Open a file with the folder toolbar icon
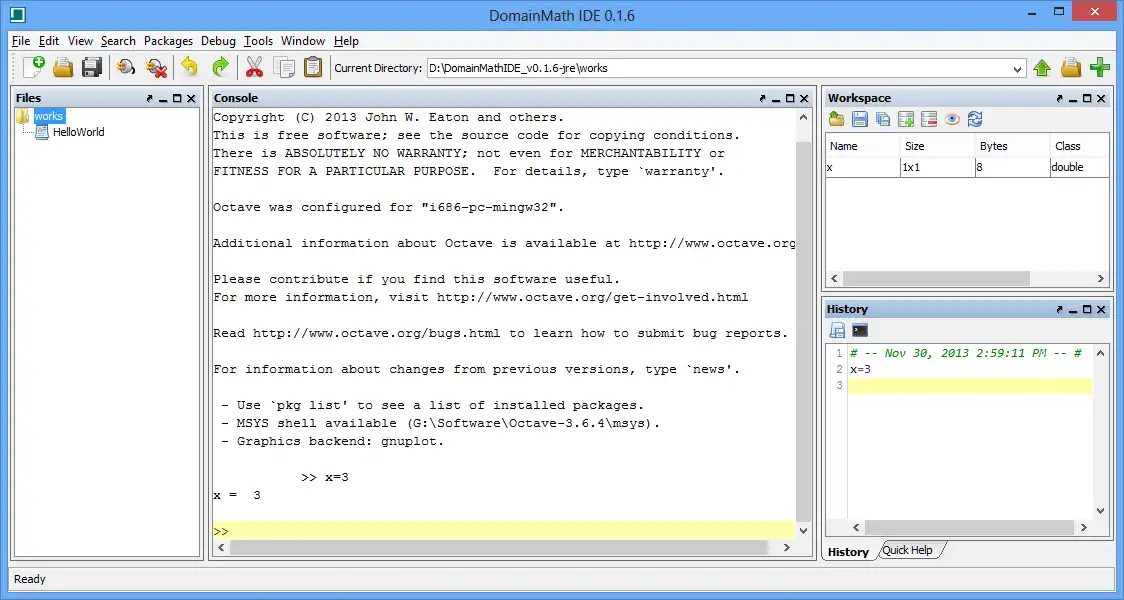 coord(63,68)
